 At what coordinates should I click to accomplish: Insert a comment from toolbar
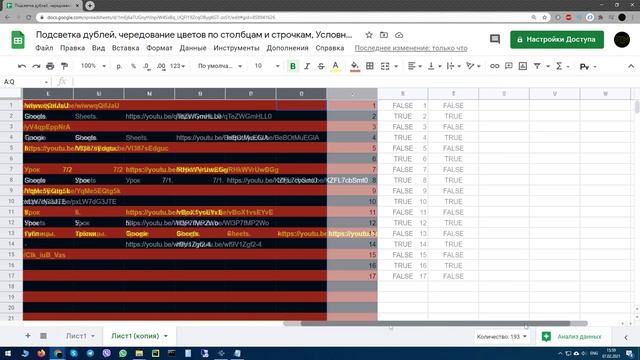(509, 66)
